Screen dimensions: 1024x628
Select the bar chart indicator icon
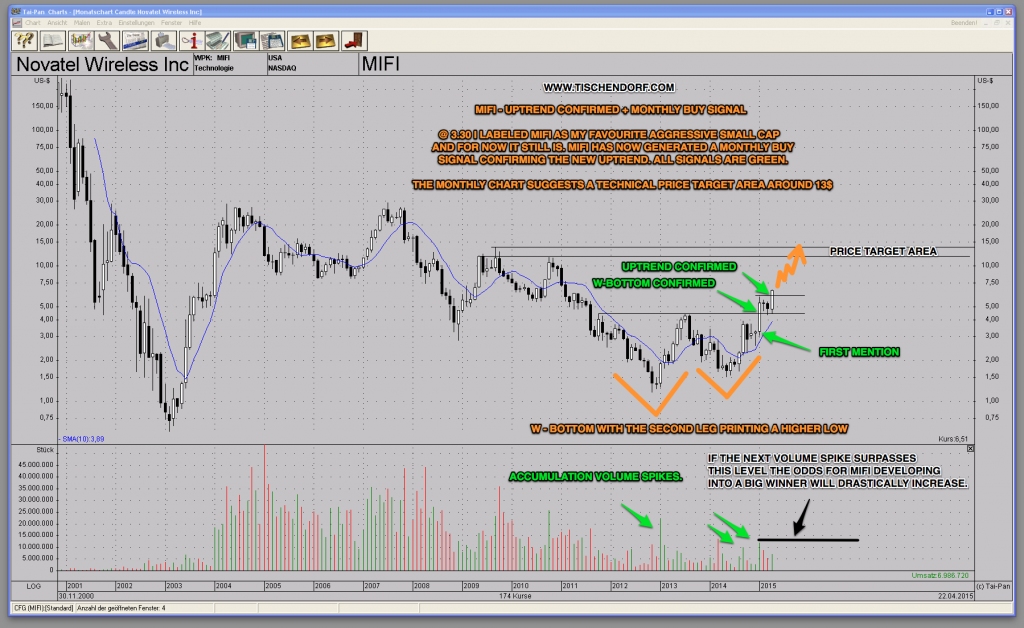coord(81,40)
